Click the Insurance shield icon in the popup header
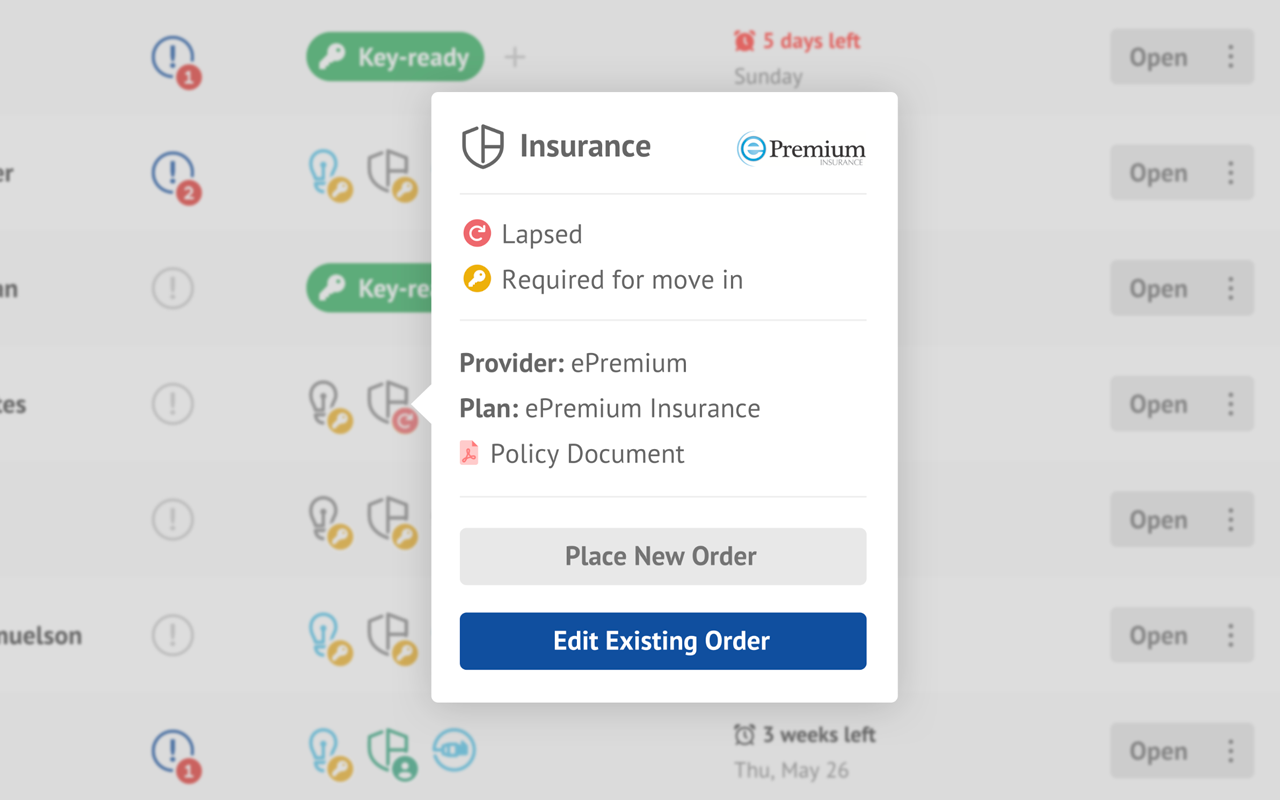1280x800 pixels. (x=482, y=147)
